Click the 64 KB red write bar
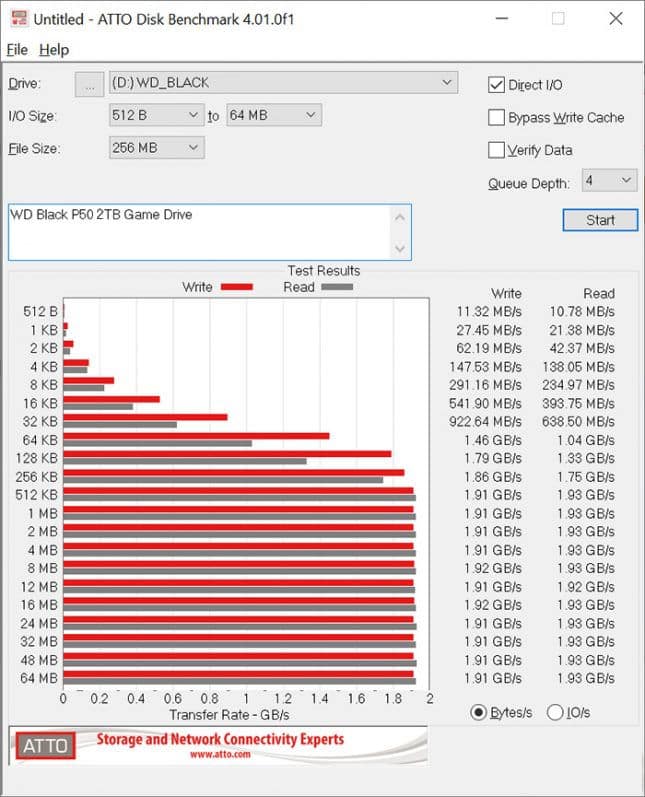The width and height of the screenshot is (645, 797). [x=196, y=436]
